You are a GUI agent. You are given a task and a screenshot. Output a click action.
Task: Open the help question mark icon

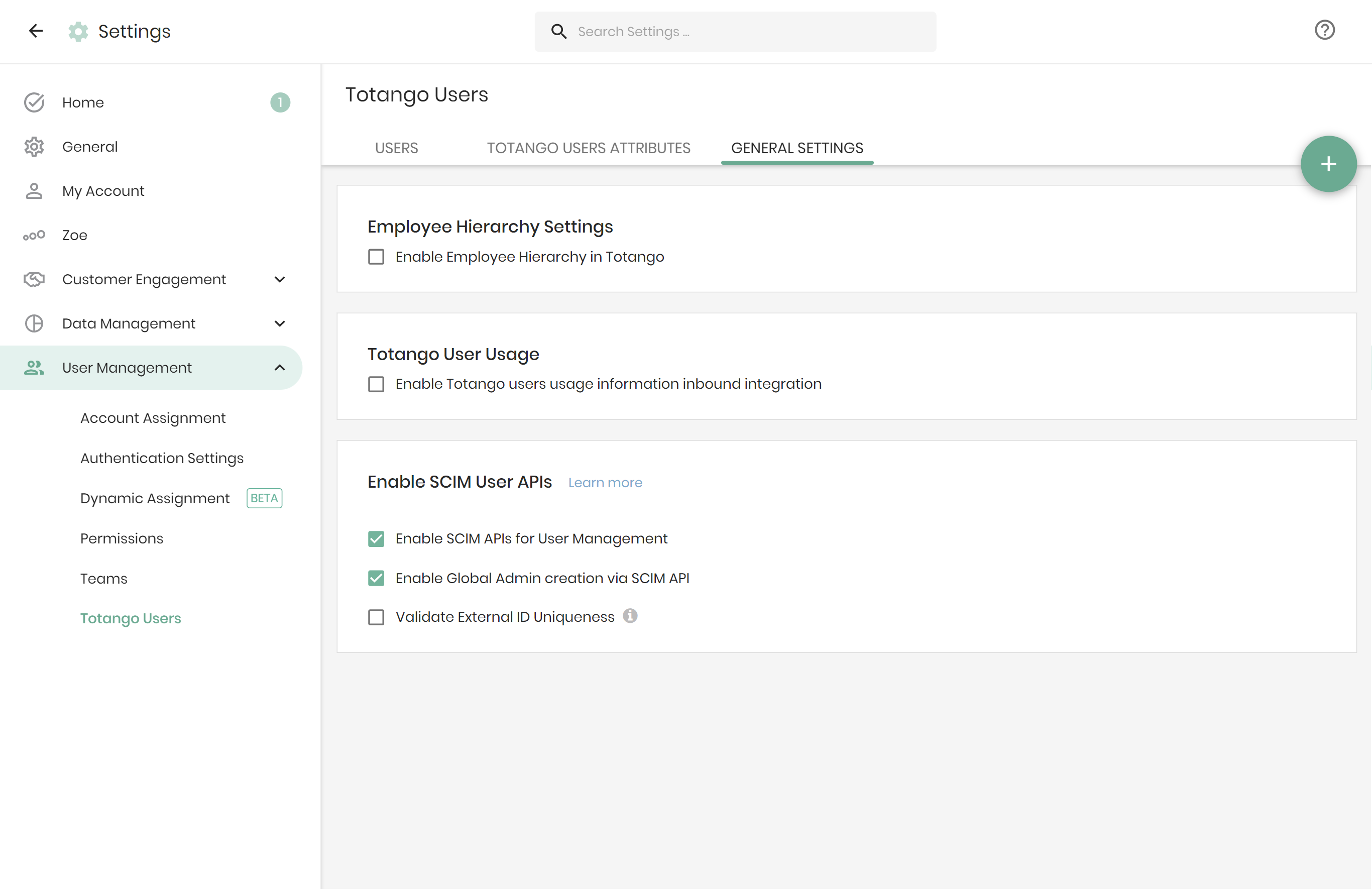tap(1324, 30)
